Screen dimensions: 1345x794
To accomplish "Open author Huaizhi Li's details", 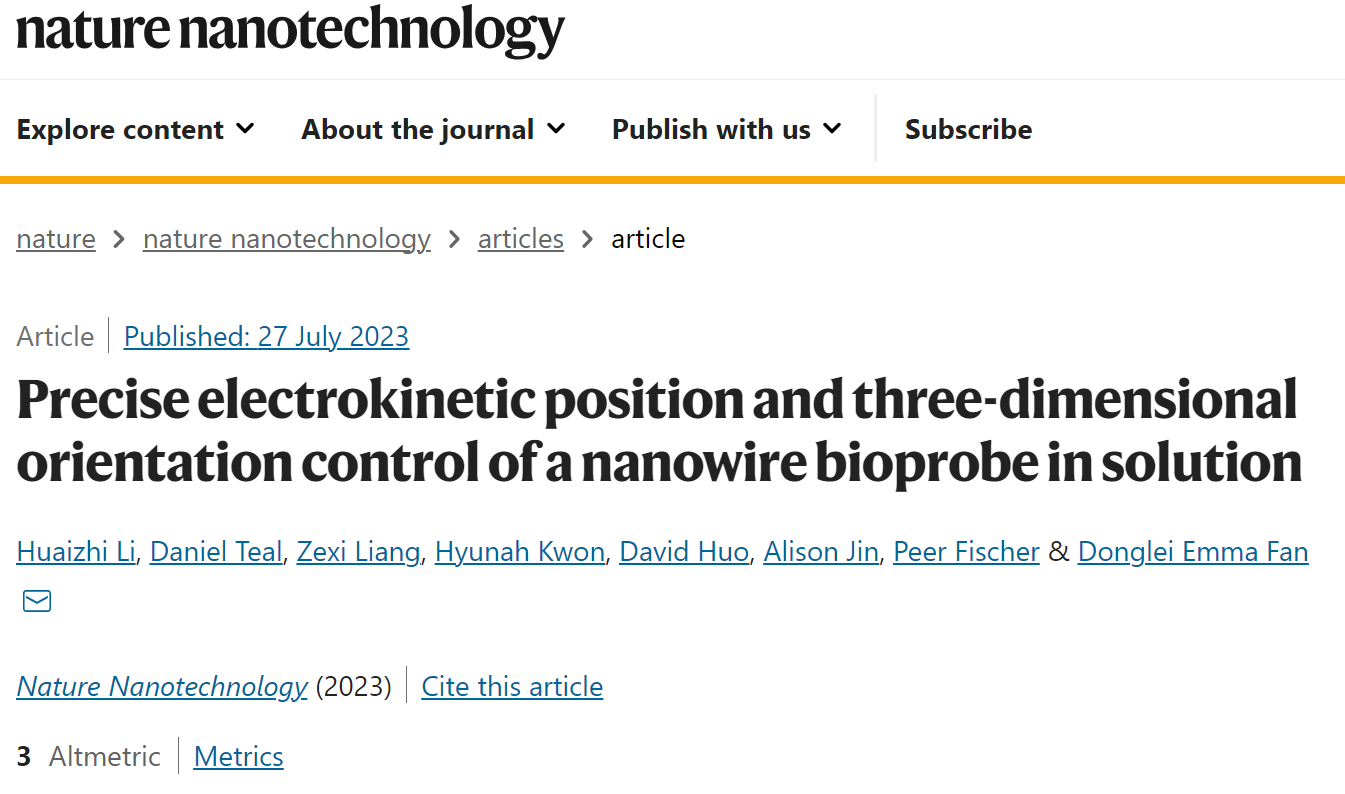I will [x=76, y=552].
